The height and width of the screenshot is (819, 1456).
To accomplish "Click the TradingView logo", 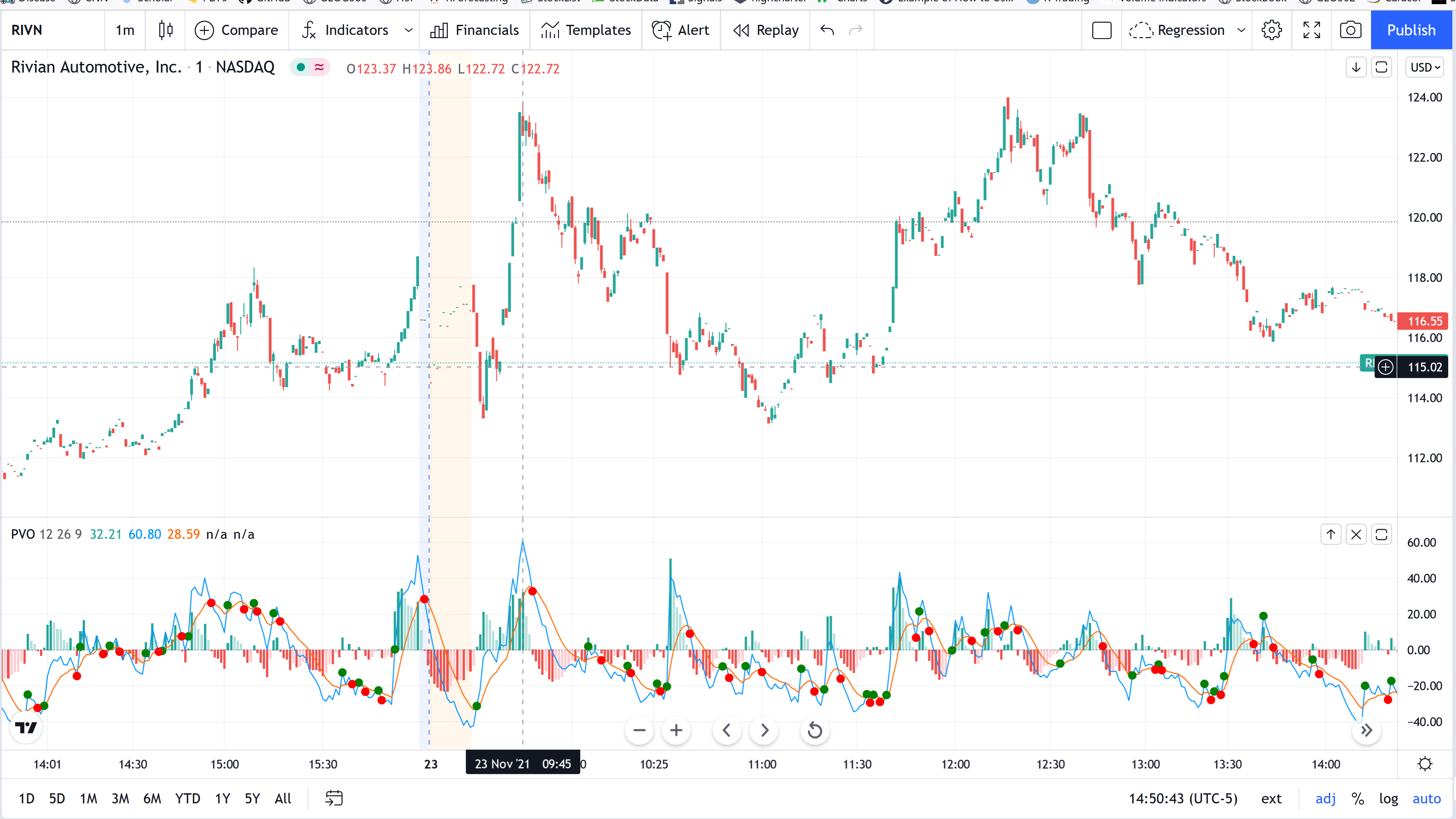I will click(26, 728).
